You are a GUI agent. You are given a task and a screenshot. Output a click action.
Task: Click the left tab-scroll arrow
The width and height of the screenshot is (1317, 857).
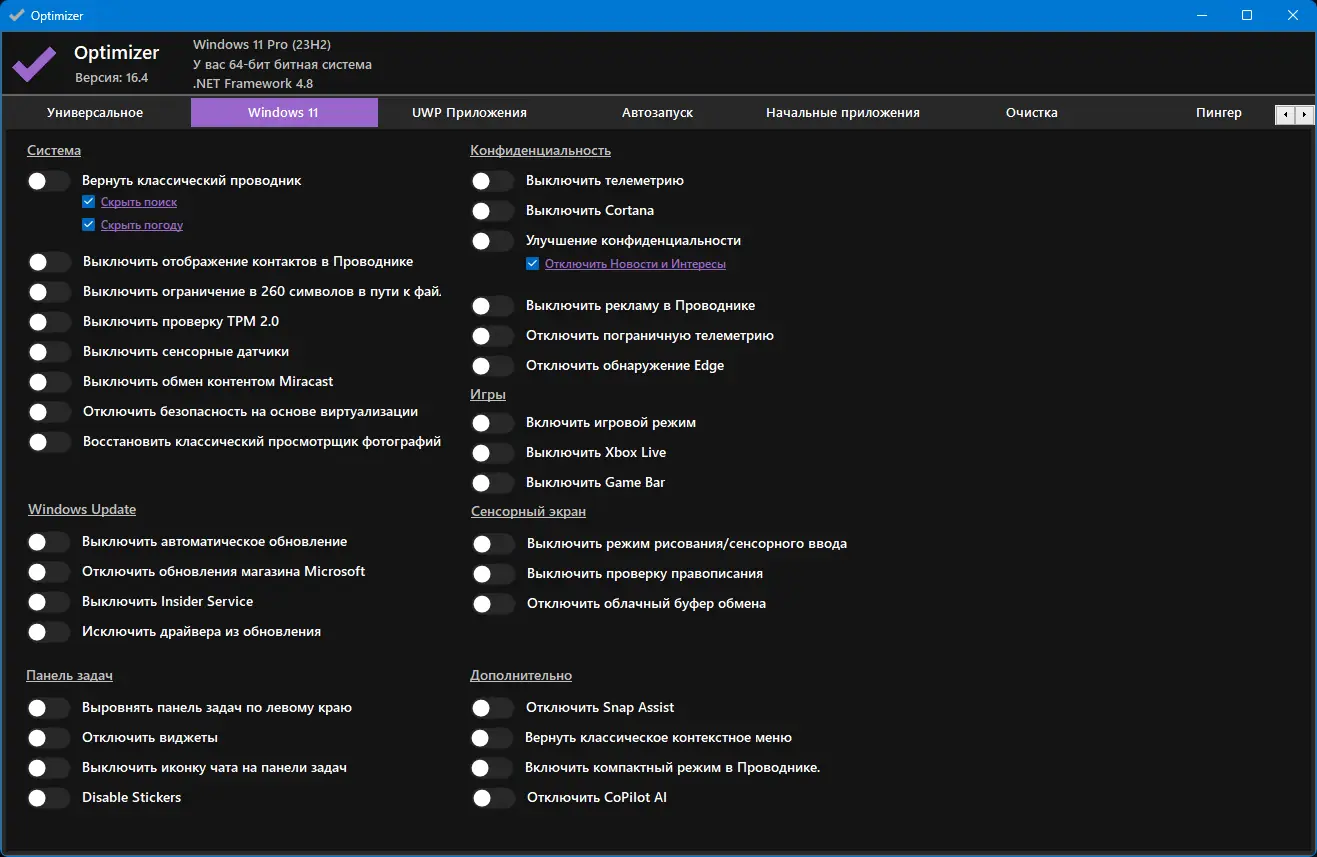pyautogui.click(x=1286, y=115)
